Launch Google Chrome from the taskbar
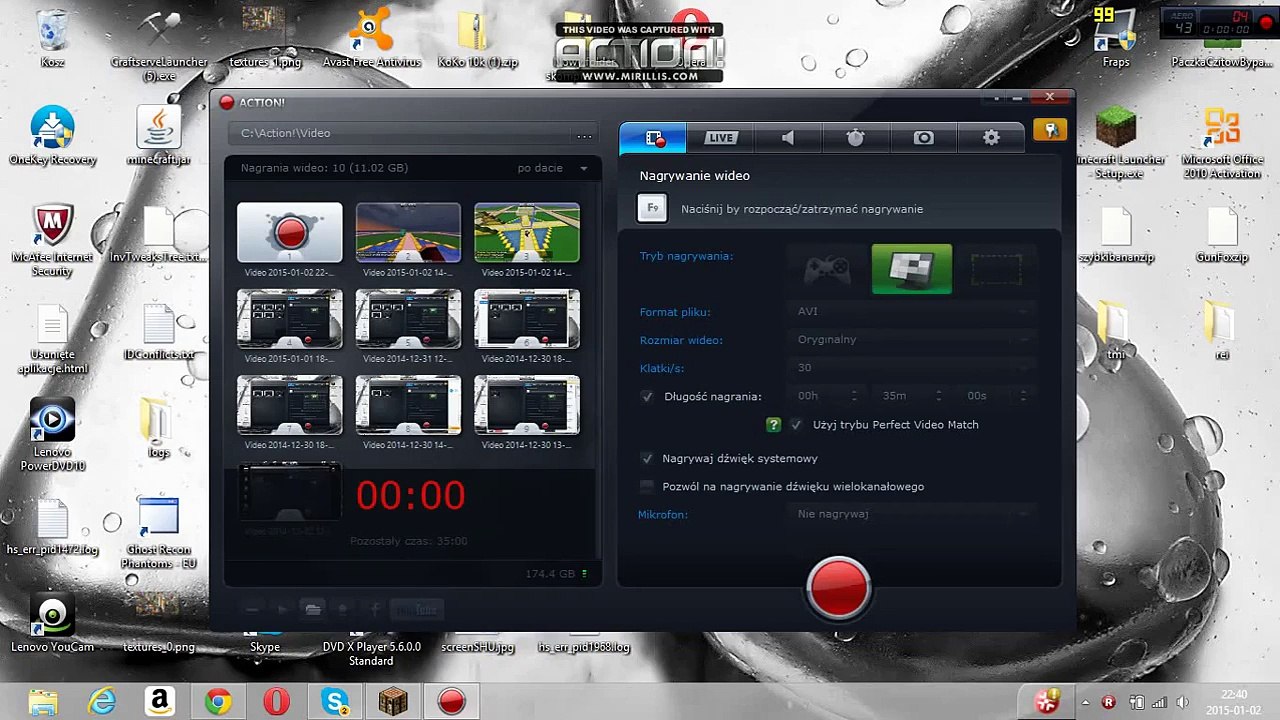Image resolution: width=1280 pixels, height=720 pixels. pyautogui.click(x=218, y=702)
